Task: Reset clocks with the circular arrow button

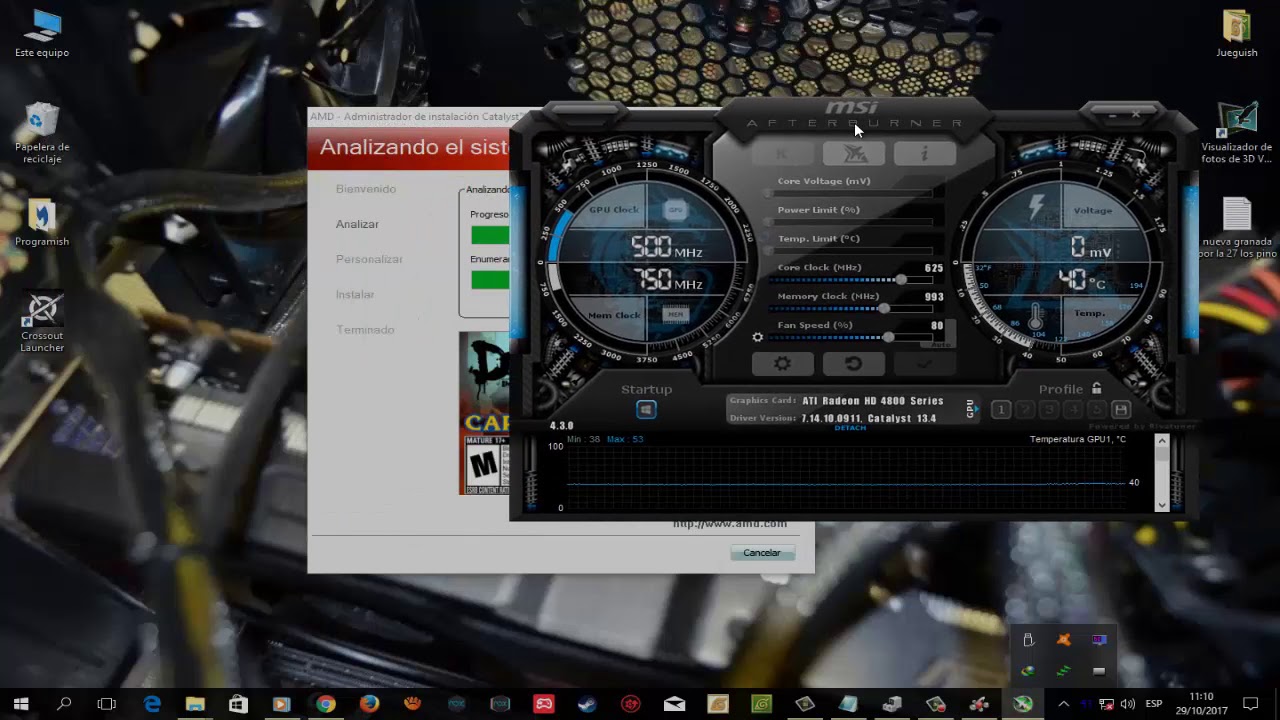Action: tap(853, 364)
